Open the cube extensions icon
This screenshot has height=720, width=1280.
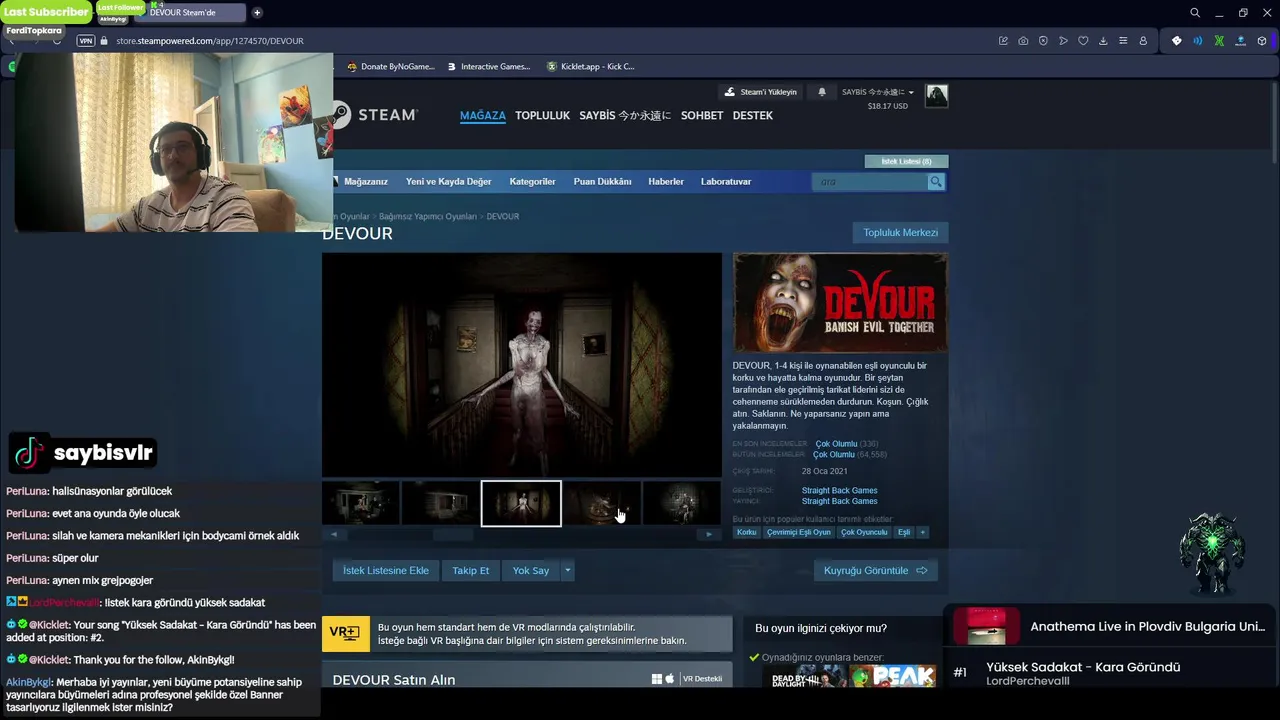1262,41
